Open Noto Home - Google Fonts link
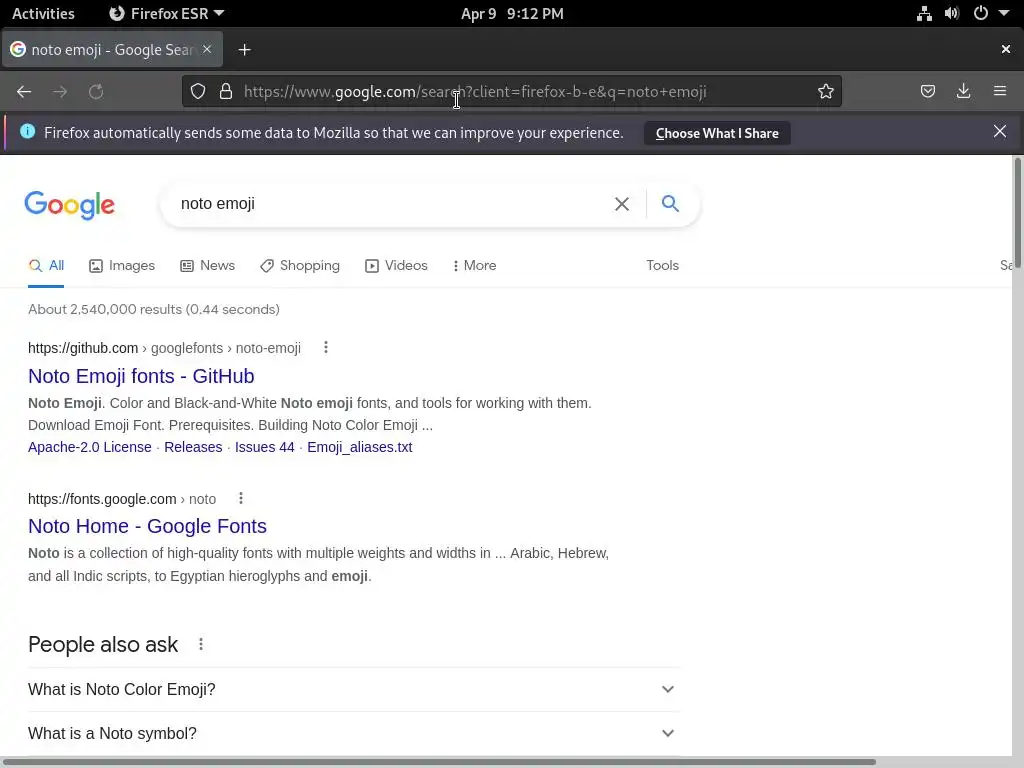Image resolution: width=1024 pixels, height=768 pixels. pyautogui.click(x=148, y=526)
